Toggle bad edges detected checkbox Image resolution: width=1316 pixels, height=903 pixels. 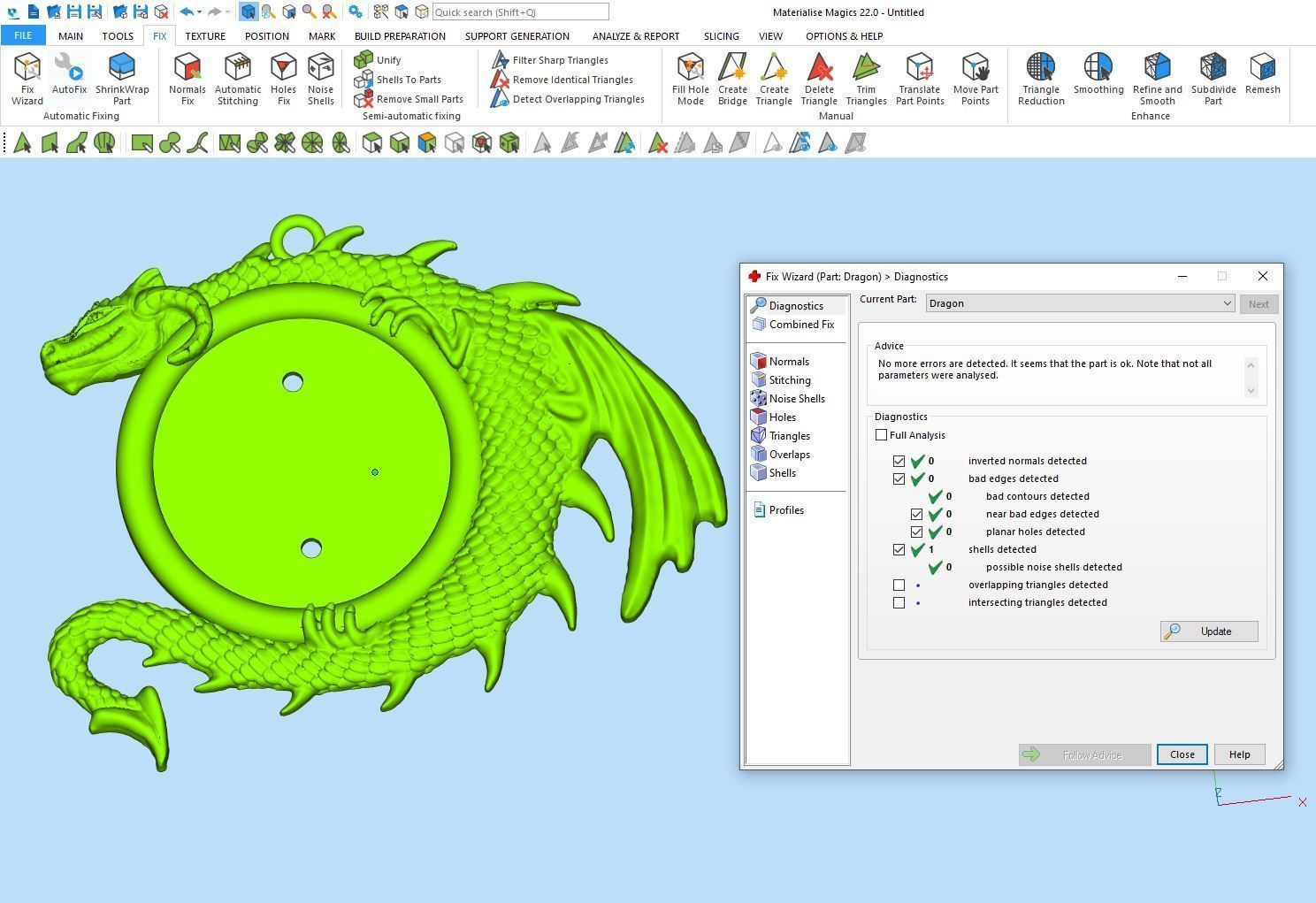[x=899, y=478]
